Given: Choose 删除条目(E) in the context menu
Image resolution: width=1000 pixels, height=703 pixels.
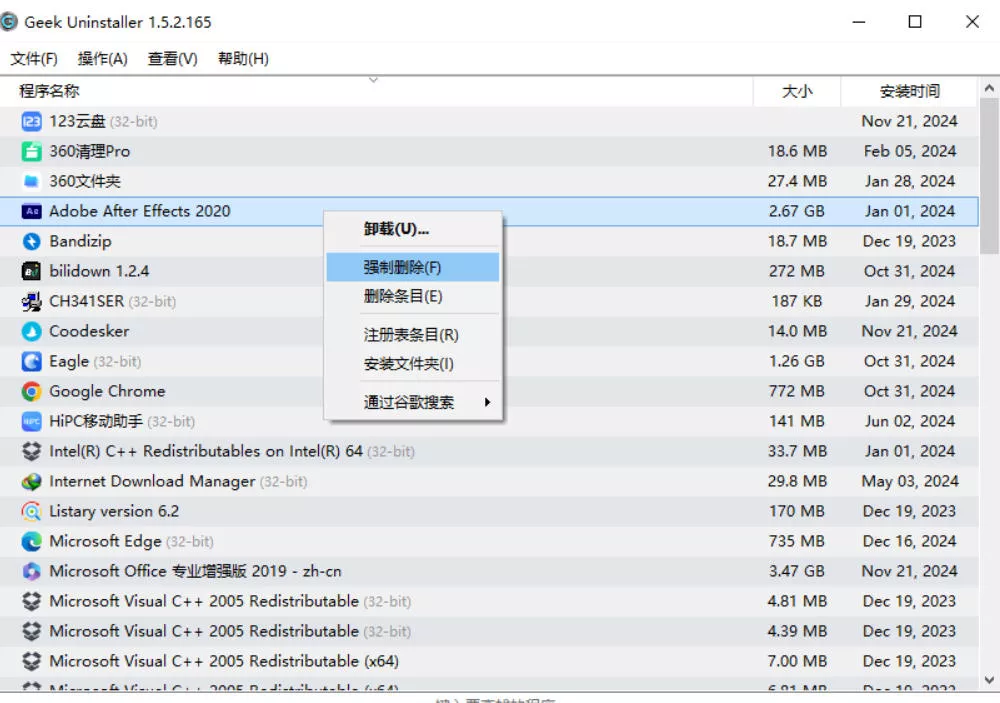Looking at the screenshot, I should [x=413, y=296].
